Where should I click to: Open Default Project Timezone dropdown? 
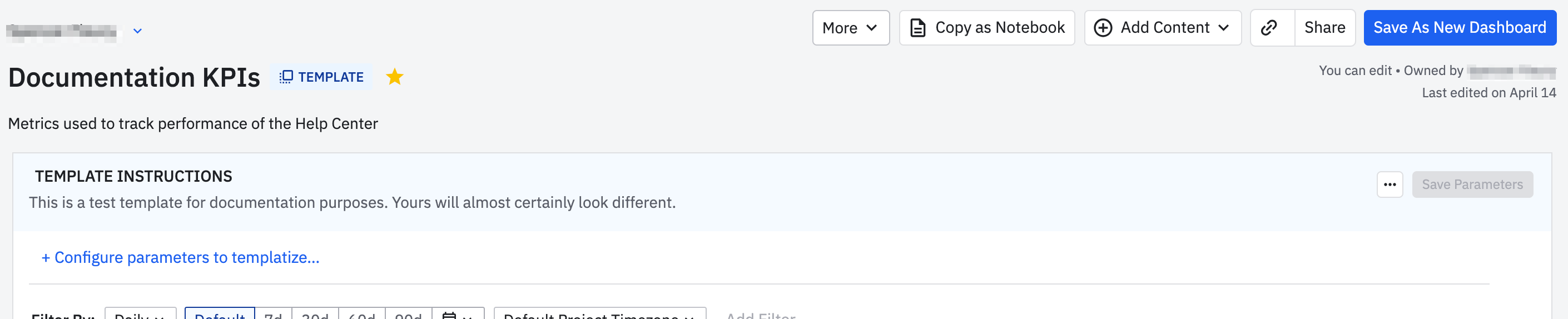599,313
